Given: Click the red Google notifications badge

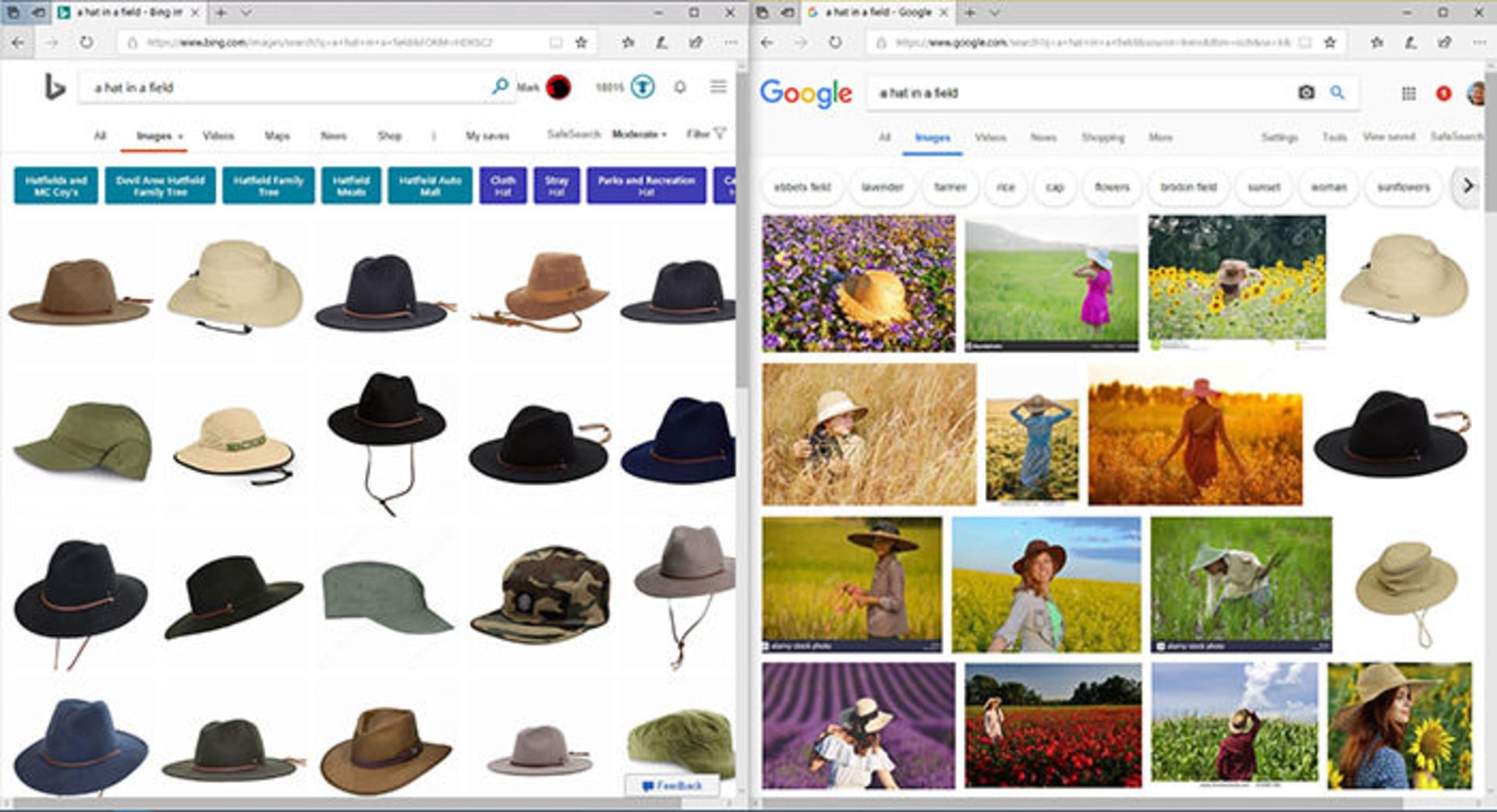Looking at the screenshot, I should coord(1443,94).
